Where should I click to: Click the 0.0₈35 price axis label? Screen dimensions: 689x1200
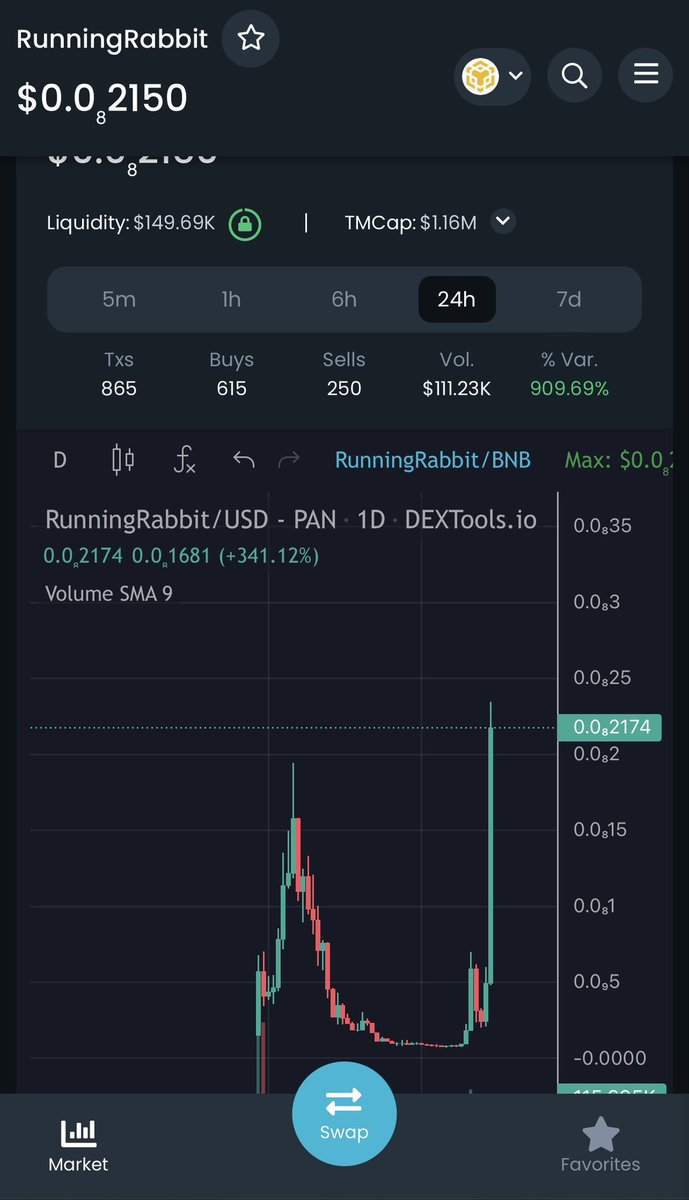coord(603,525)
